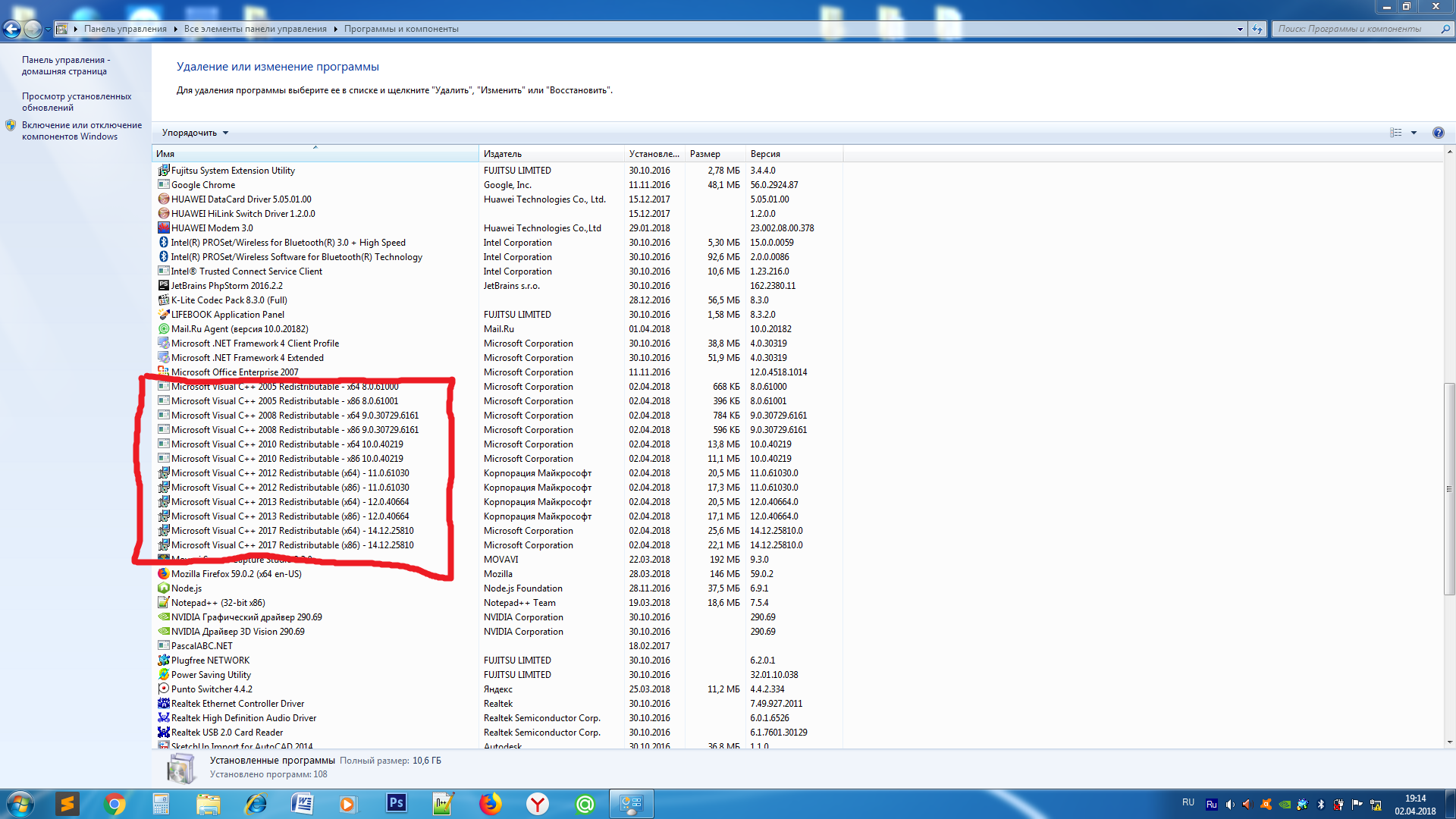Open Internet Explorer from taskbar
Image resolution: width=1456 pixels, height=819 pixels.
click(x=256, y=804)
